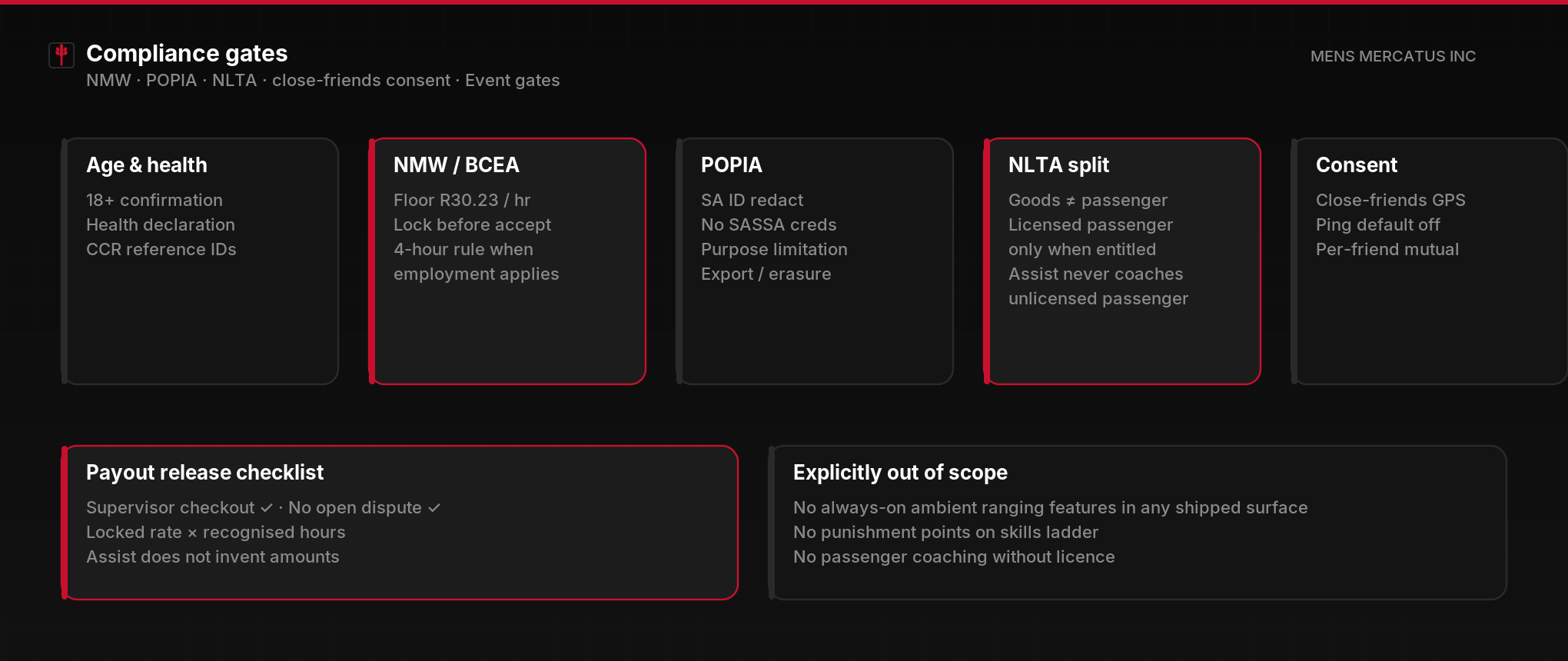Click the SA ID redact item

point(752,200)
